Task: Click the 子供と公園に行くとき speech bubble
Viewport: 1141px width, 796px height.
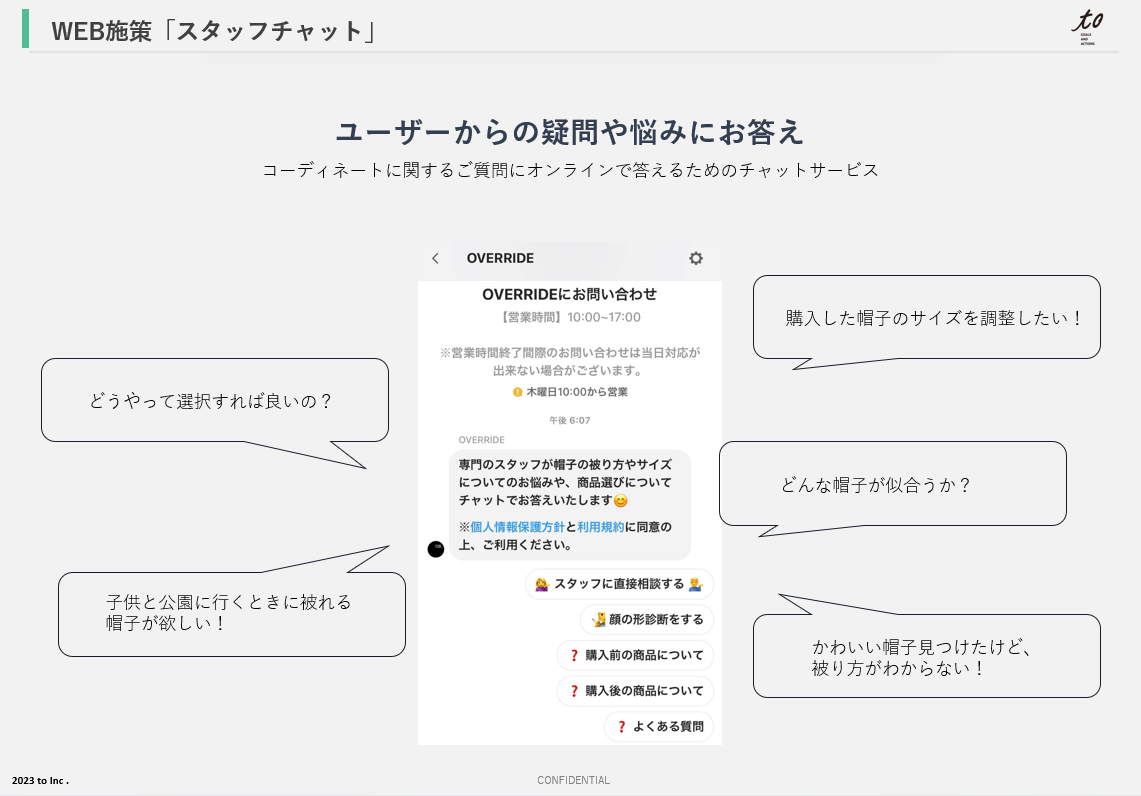Action: coord(231,613)
